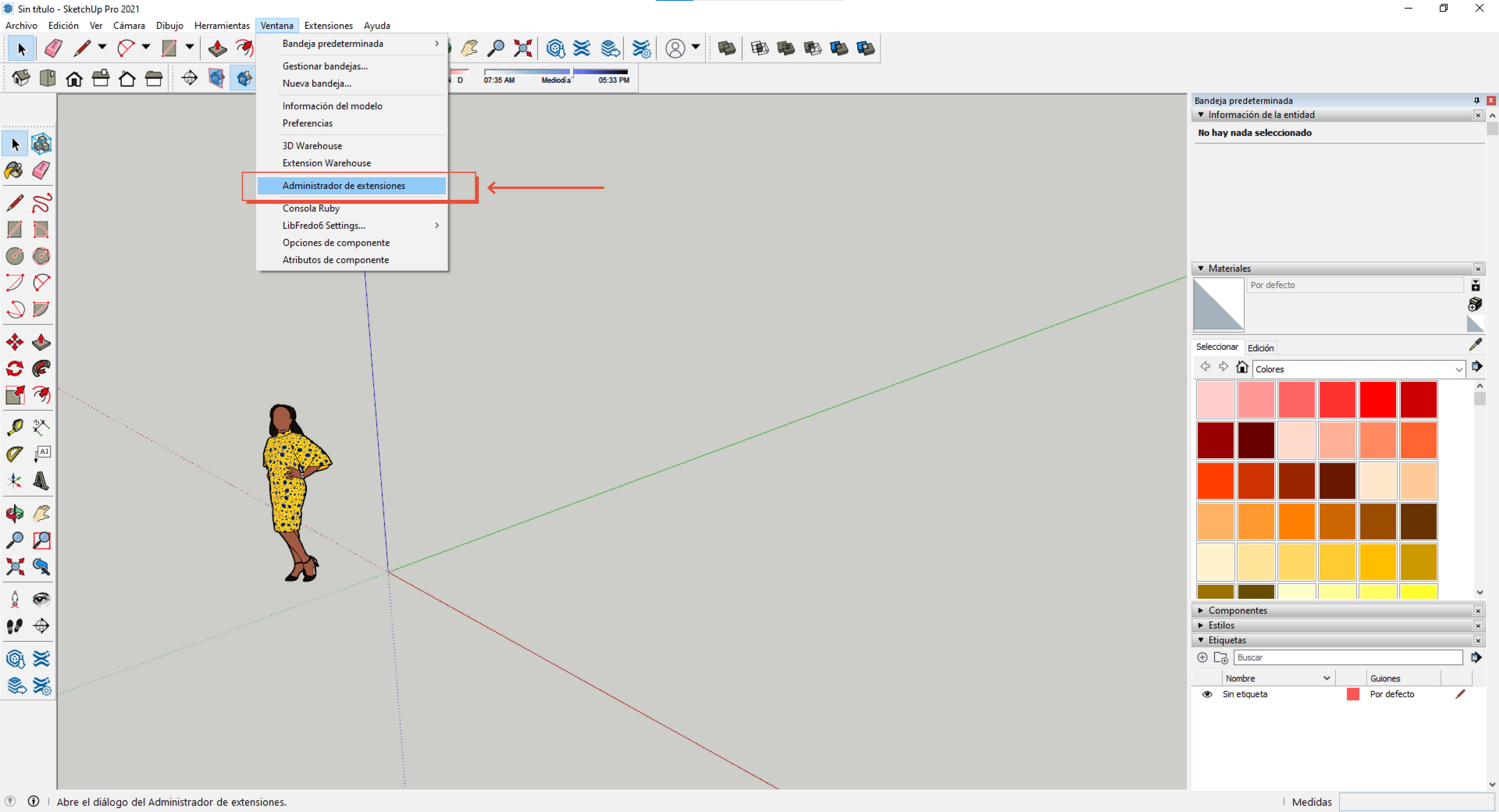Pick the eyedropper sample paint tool

click(1476, 345)
